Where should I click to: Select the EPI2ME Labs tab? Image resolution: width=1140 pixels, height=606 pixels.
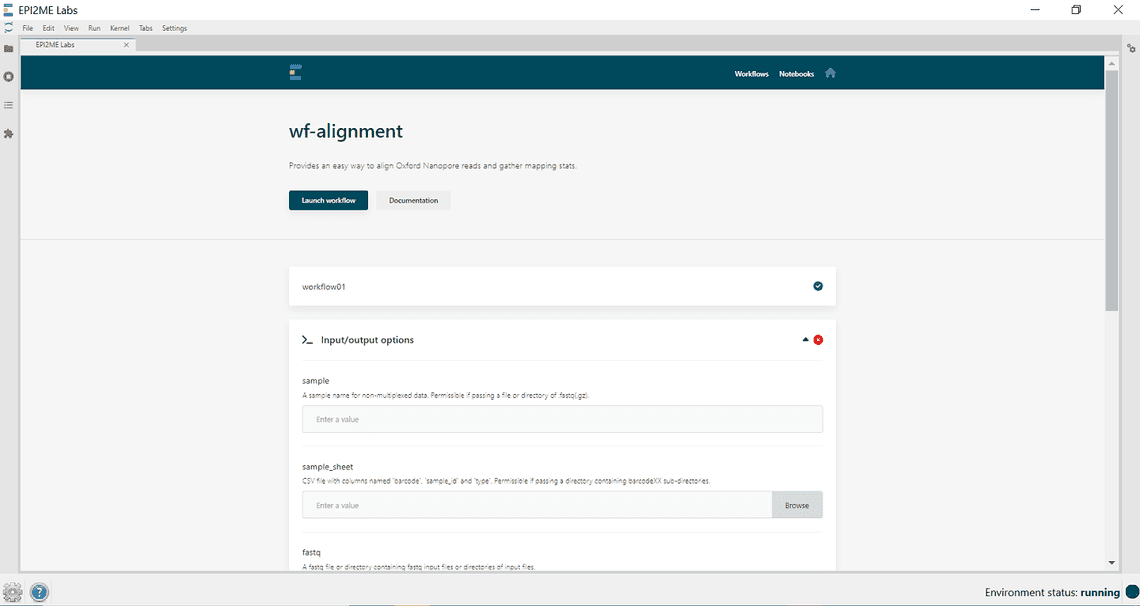(x=70, y=44)
